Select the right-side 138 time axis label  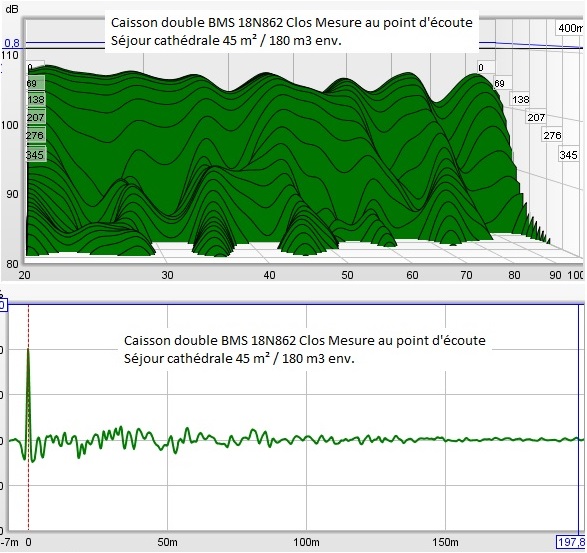(x=521, y=100)
